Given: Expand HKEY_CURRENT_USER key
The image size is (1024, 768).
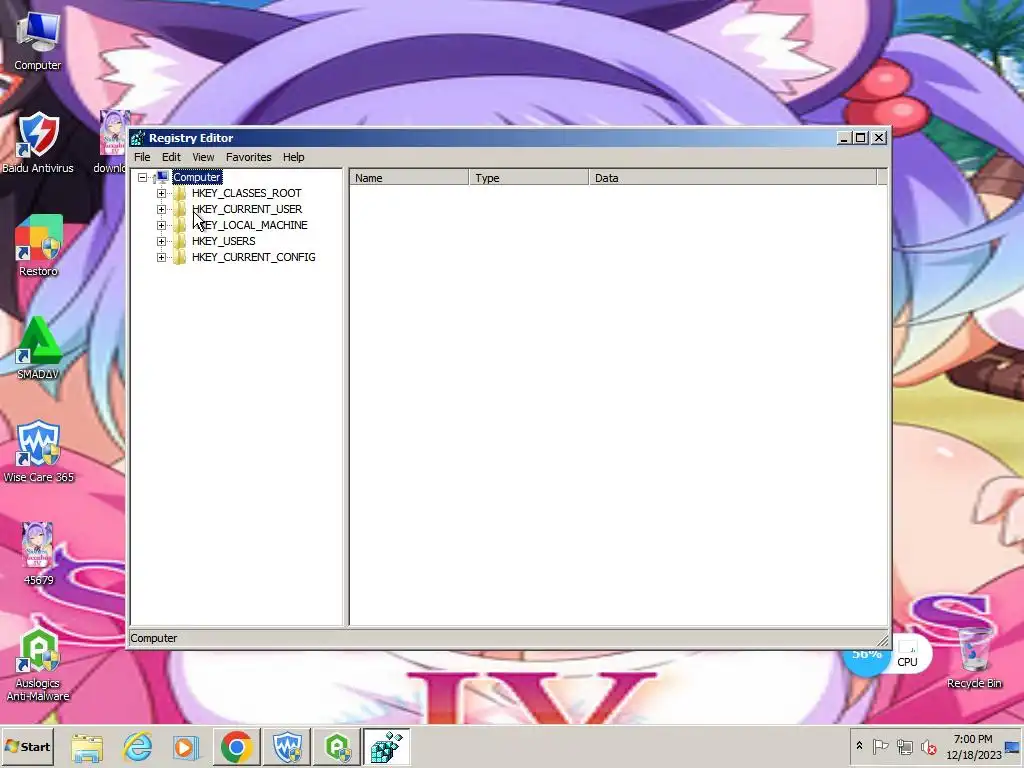Looking at the screenshot, I should pos(161,210).
